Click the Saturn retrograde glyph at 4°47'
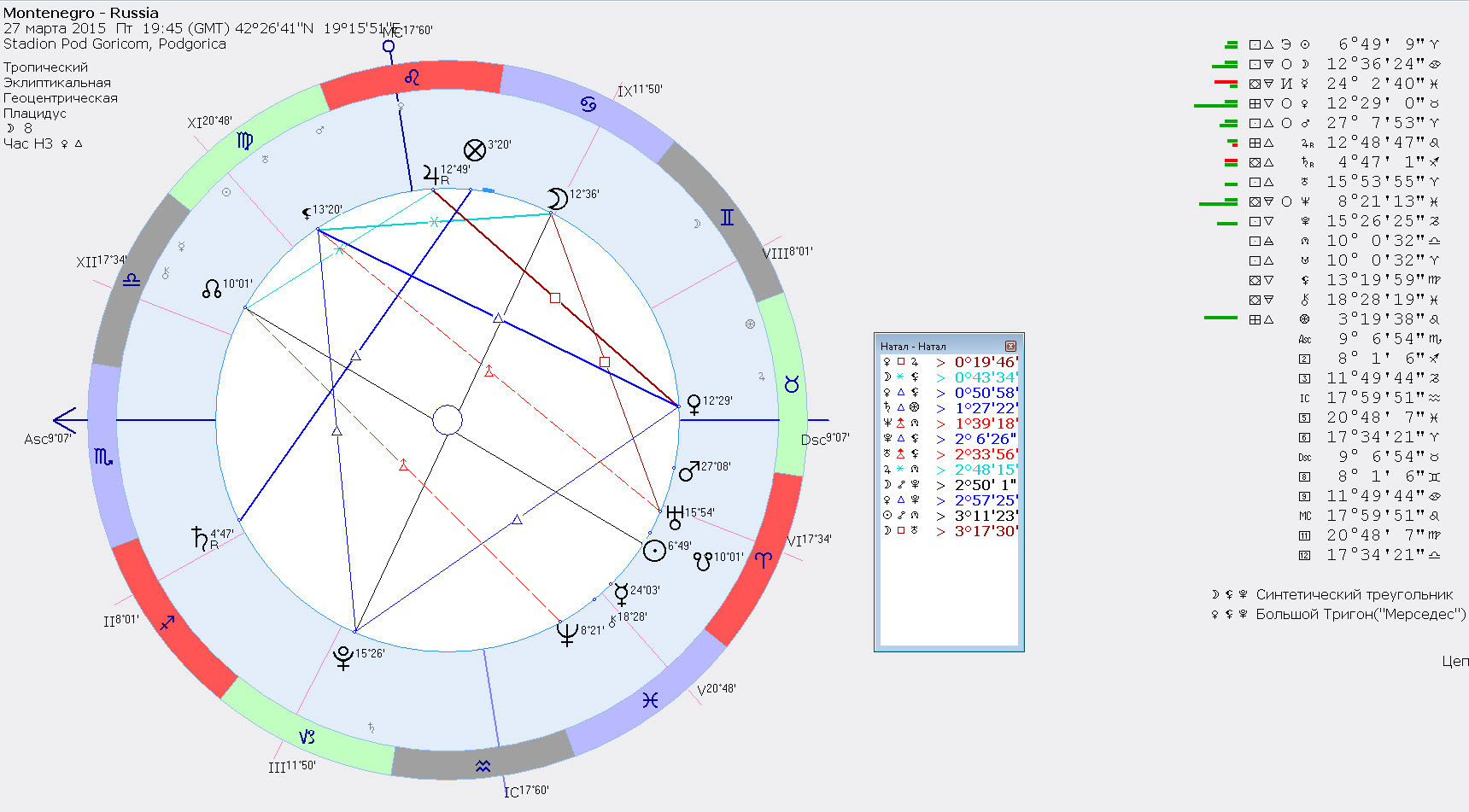The height and width of the screenshot is (812, 1469). click(201, 538)
